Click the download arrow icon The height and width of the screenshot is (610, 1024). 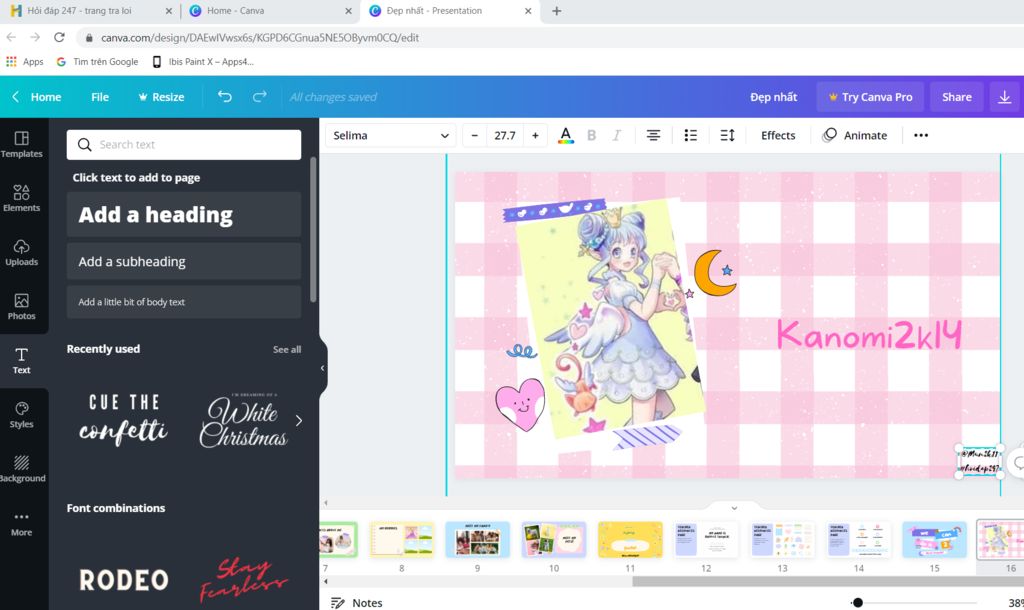tap(1004, 97)
